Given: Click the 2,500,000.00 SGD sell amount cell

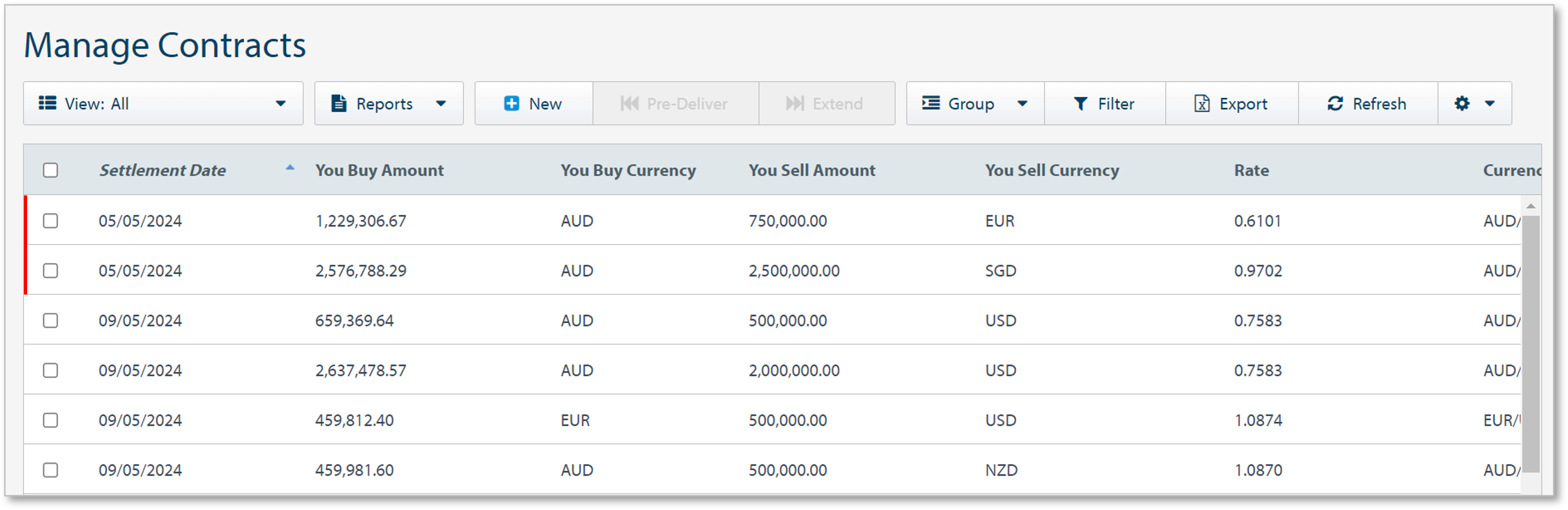Looking at the screenshot, I should (x=794, y=271).
